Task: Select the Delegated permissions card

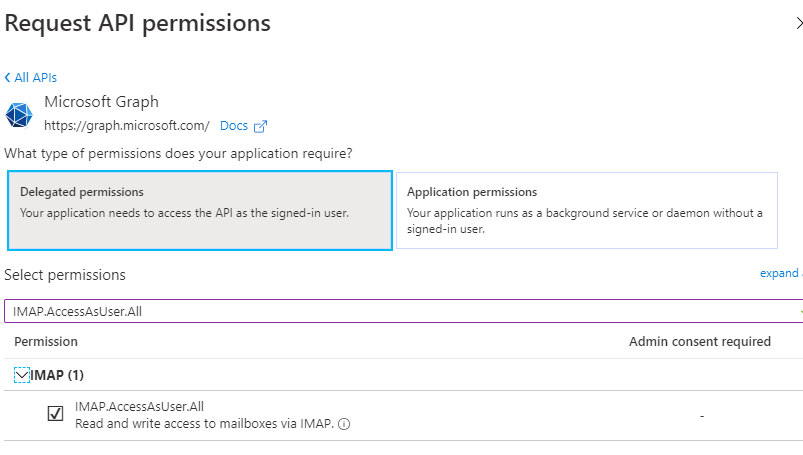Action: coord(200,211)
